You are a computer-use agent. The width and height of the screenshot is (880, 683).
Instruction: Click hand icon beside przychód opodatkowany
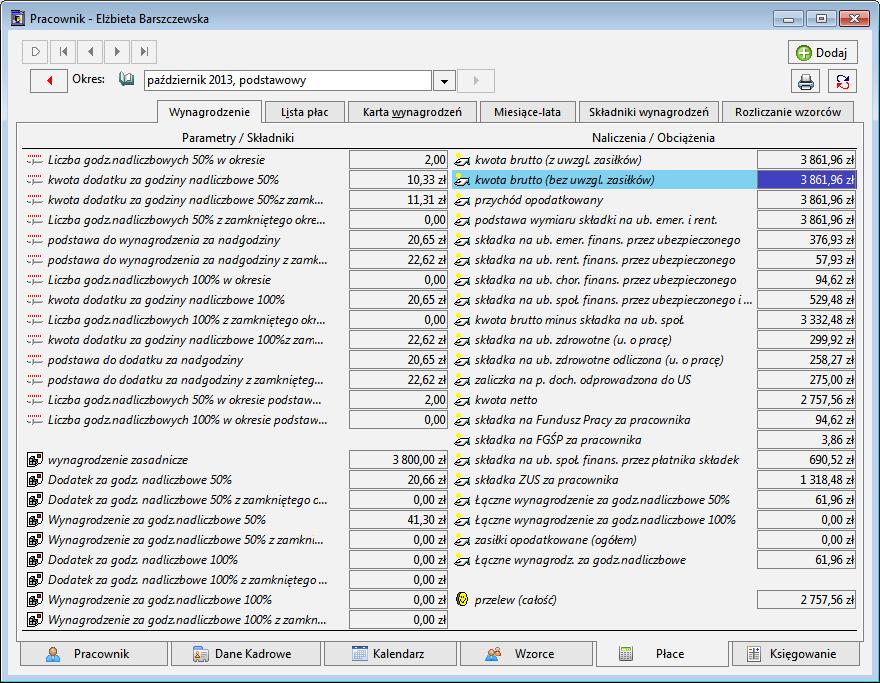461,200
